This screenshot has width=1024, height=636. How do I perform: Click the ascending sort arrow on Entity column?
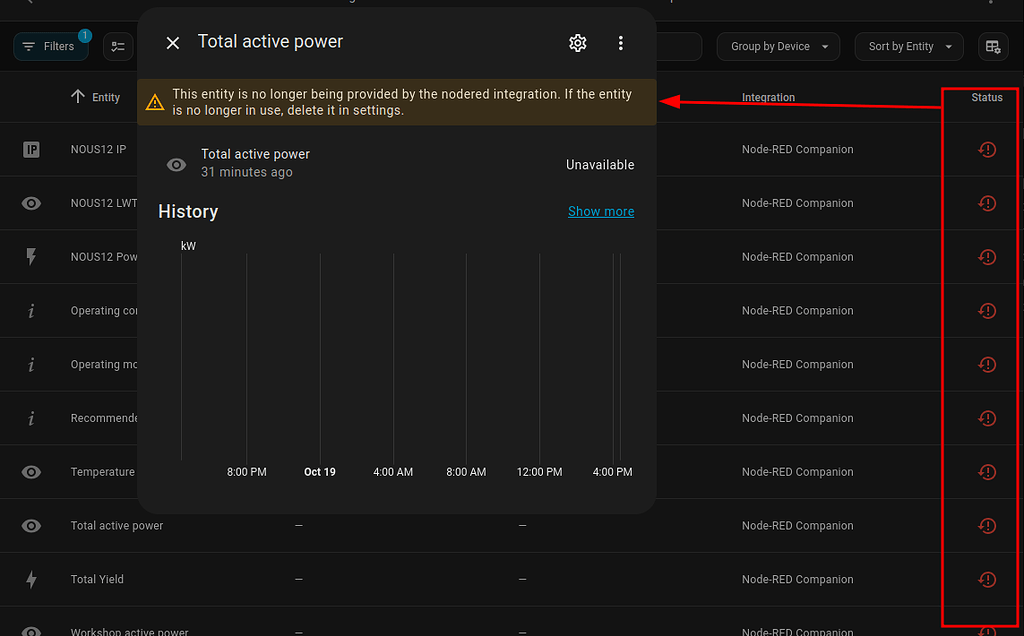[x=79, y=96]
